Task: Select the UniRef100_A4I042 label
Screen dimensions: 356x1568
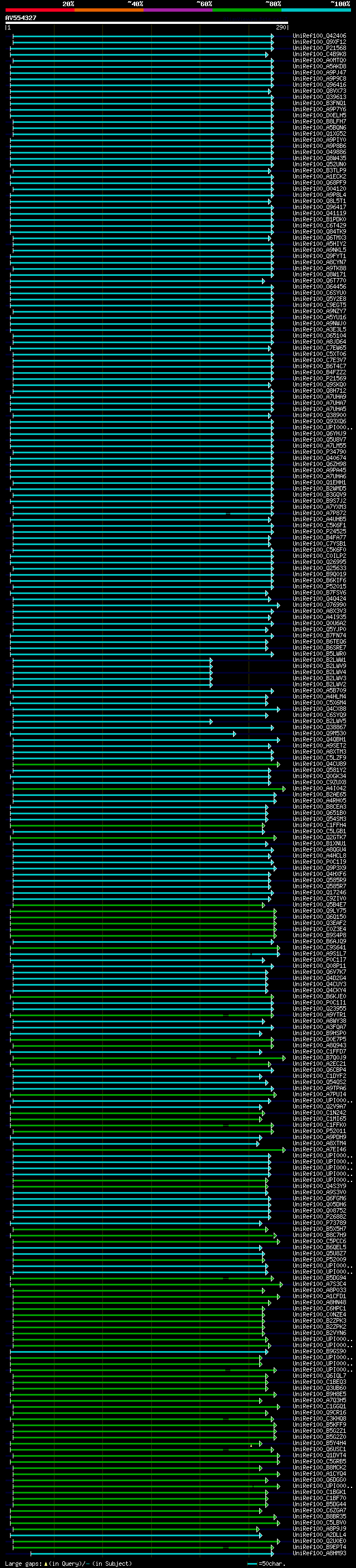Action: point(319,788)
